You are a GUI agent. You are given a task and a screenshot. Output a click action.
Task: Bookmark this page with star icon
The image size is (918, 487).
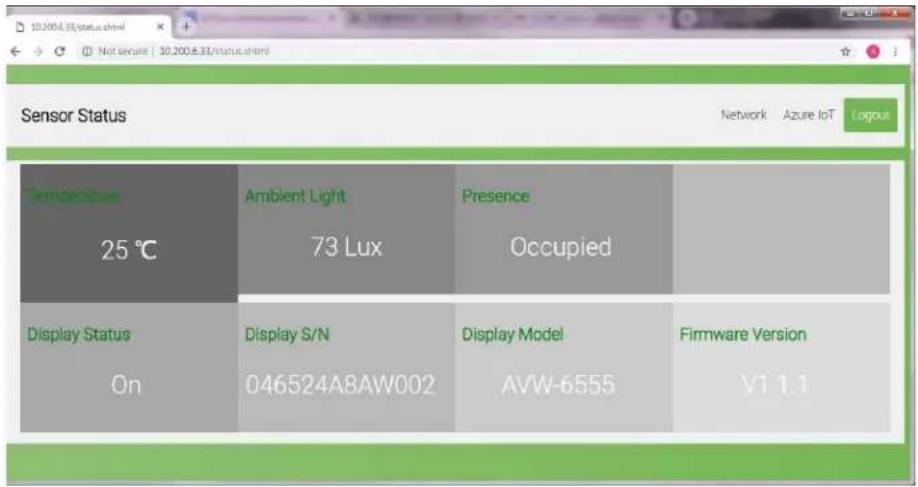pos(845,52)
